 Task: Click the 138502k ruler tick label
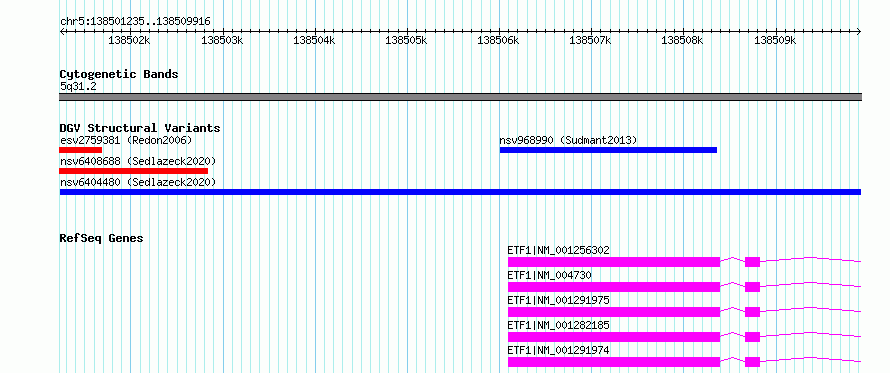(x=129, y=40)
